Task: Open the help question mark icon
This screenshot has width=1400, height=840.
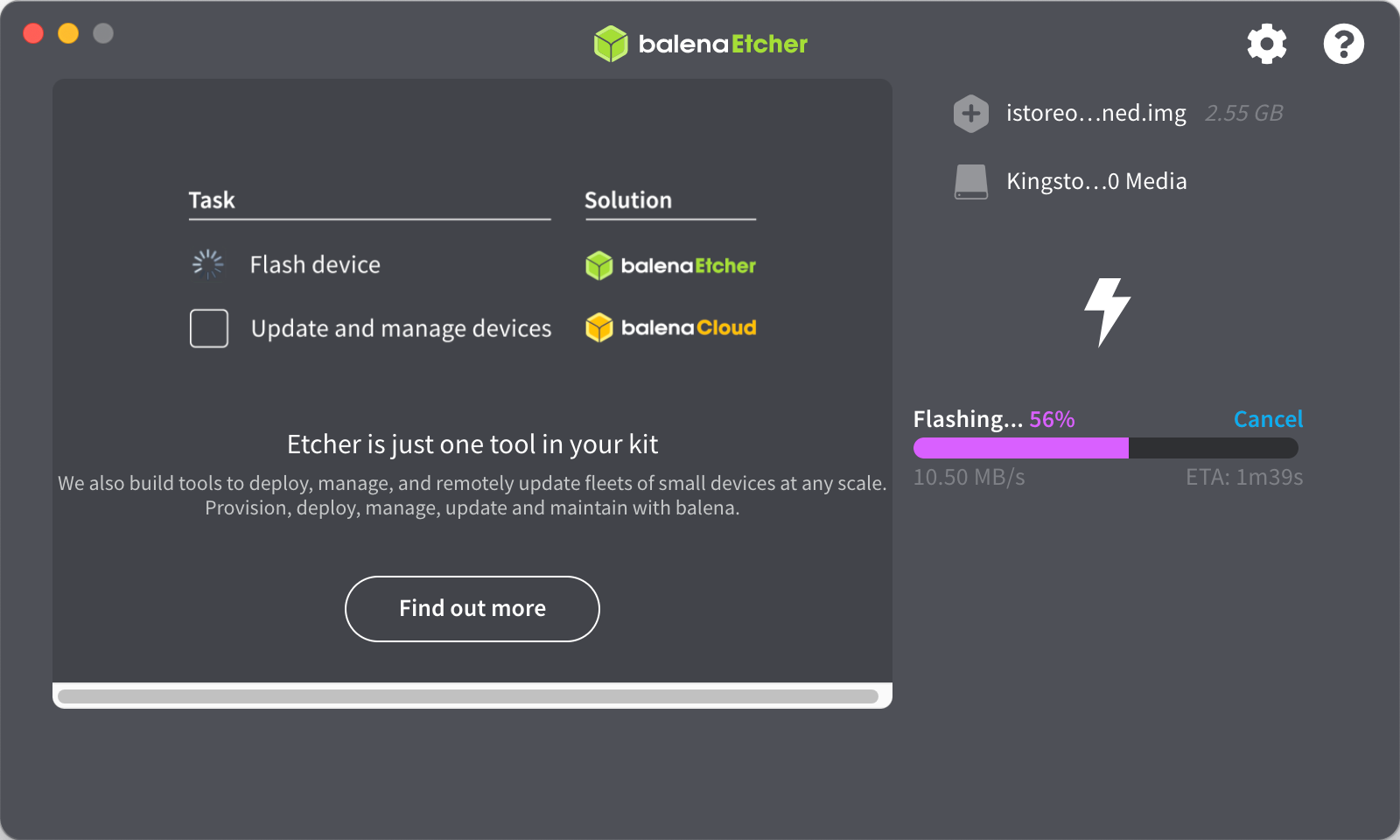Action: click(1343, 44)
